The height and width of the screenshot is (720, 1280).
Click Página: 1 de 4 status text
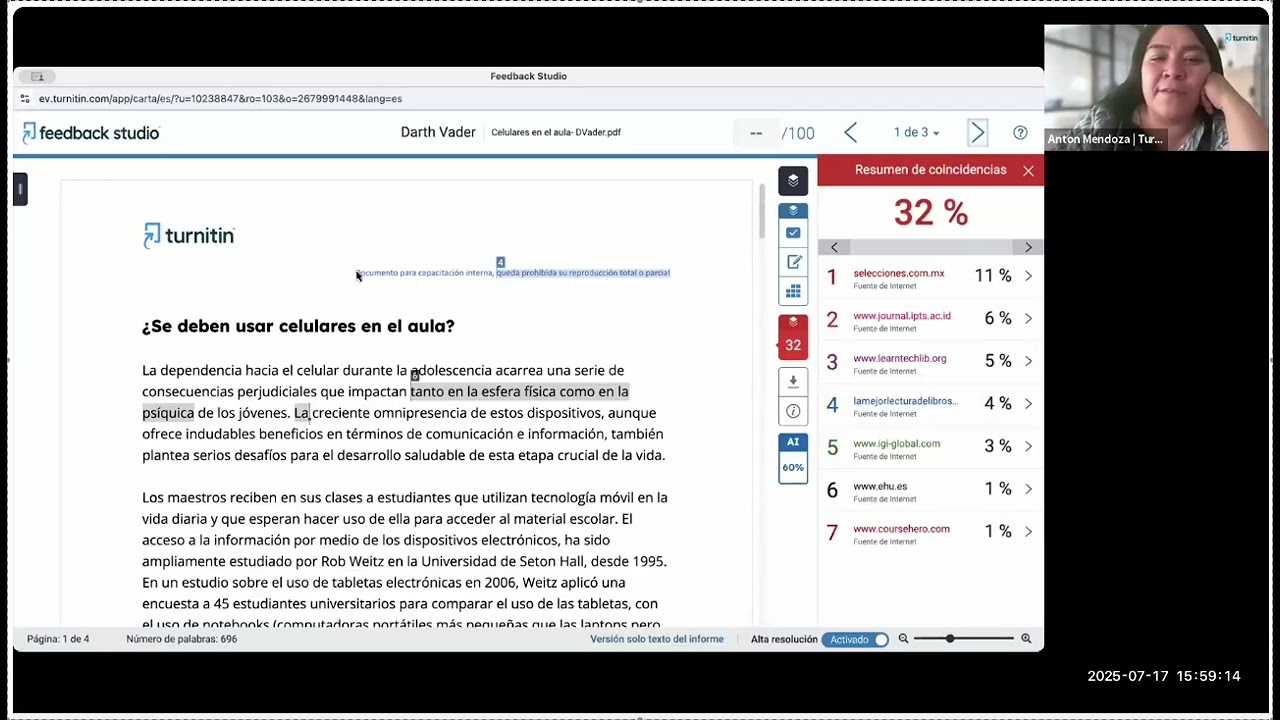pos(58,639)
